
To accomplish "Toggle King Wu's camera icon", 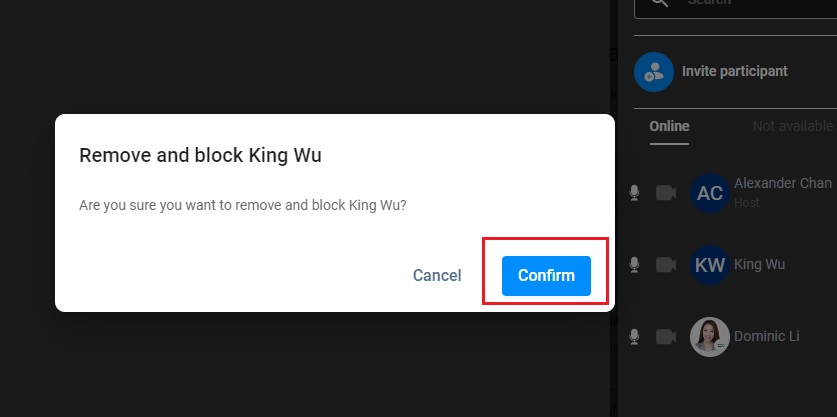I will [x=666, y=264].
